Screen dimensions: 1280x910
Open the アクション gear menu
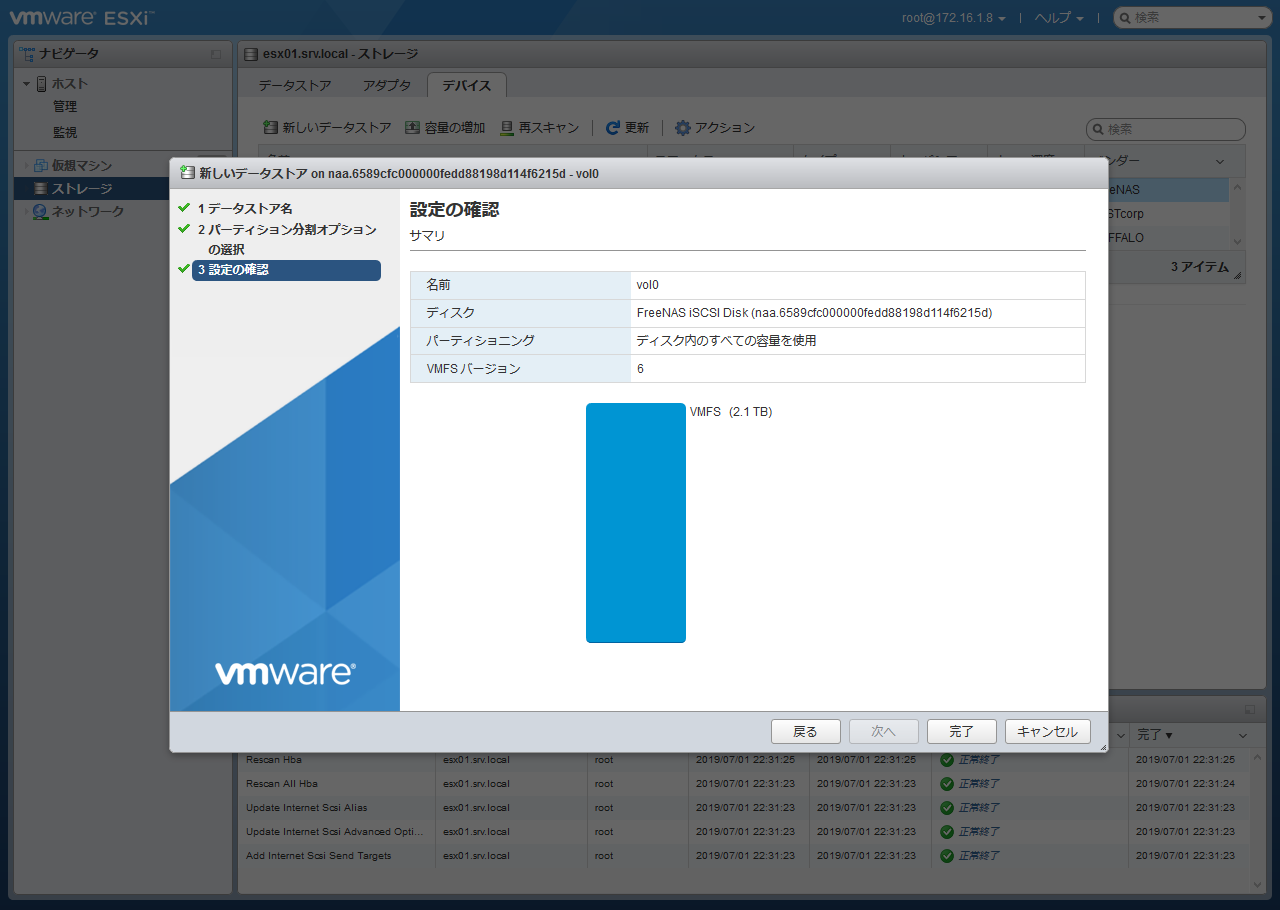[715, 128]
